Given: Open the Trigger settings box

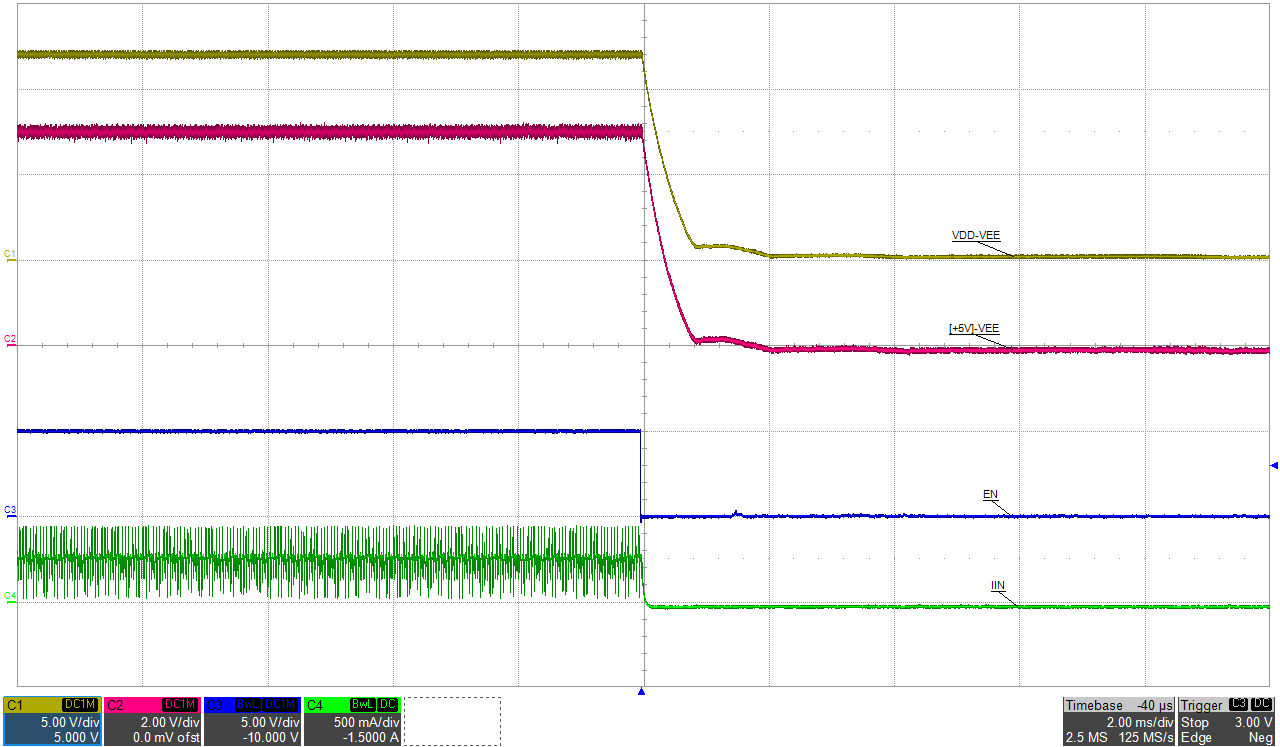Looking at the screenshot, I should [1228, 721].
